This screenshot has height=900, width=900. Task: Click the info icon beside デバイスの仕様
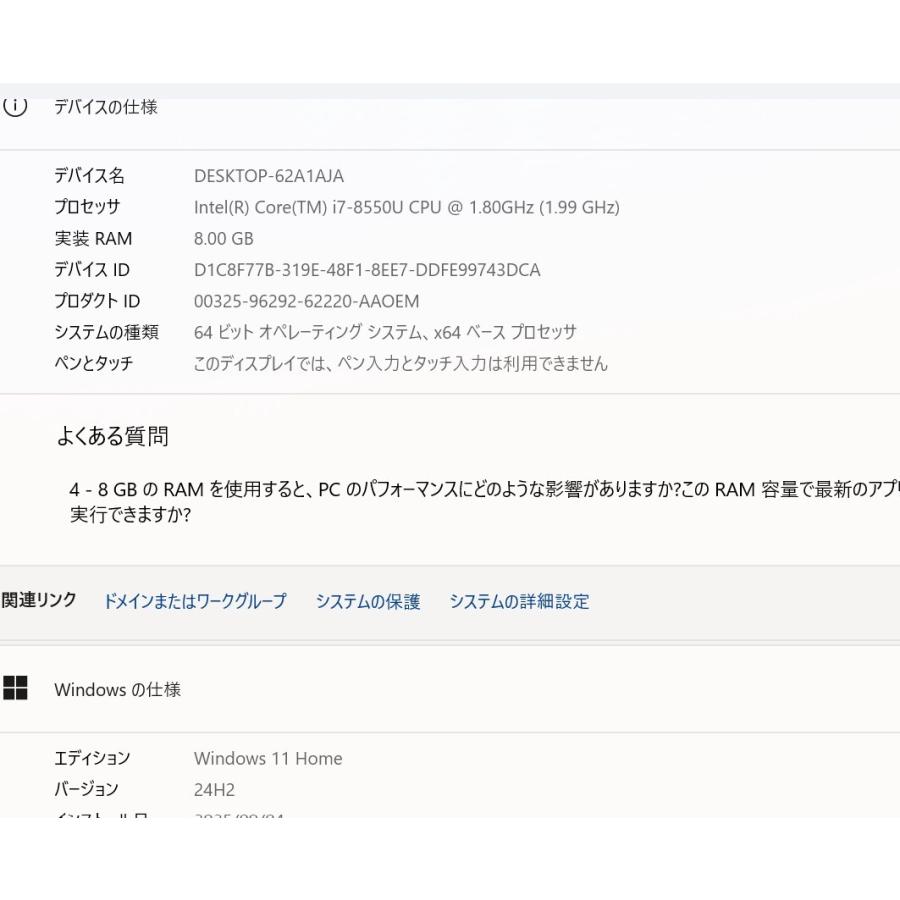coord(15,107)
